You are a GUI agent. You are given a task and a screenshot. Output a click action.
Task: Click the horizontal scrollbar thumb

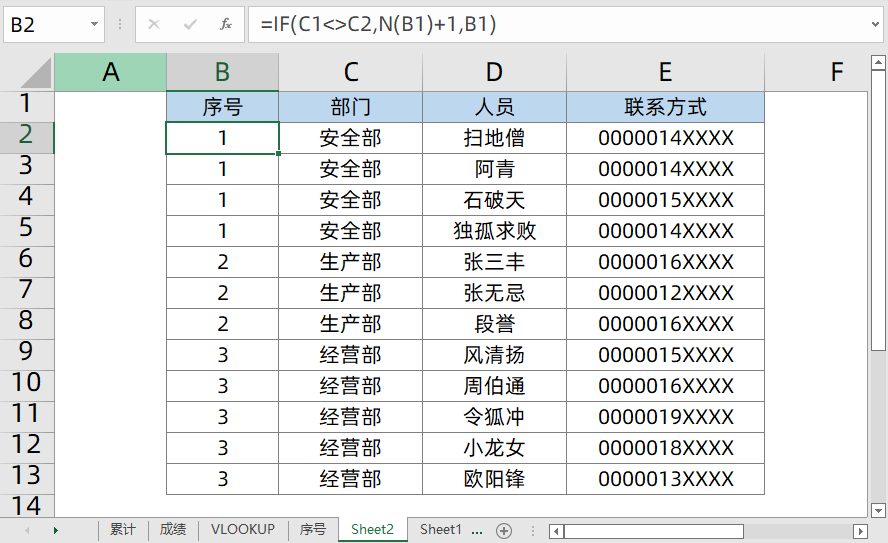pyautogui.click(x=654, y=531)
